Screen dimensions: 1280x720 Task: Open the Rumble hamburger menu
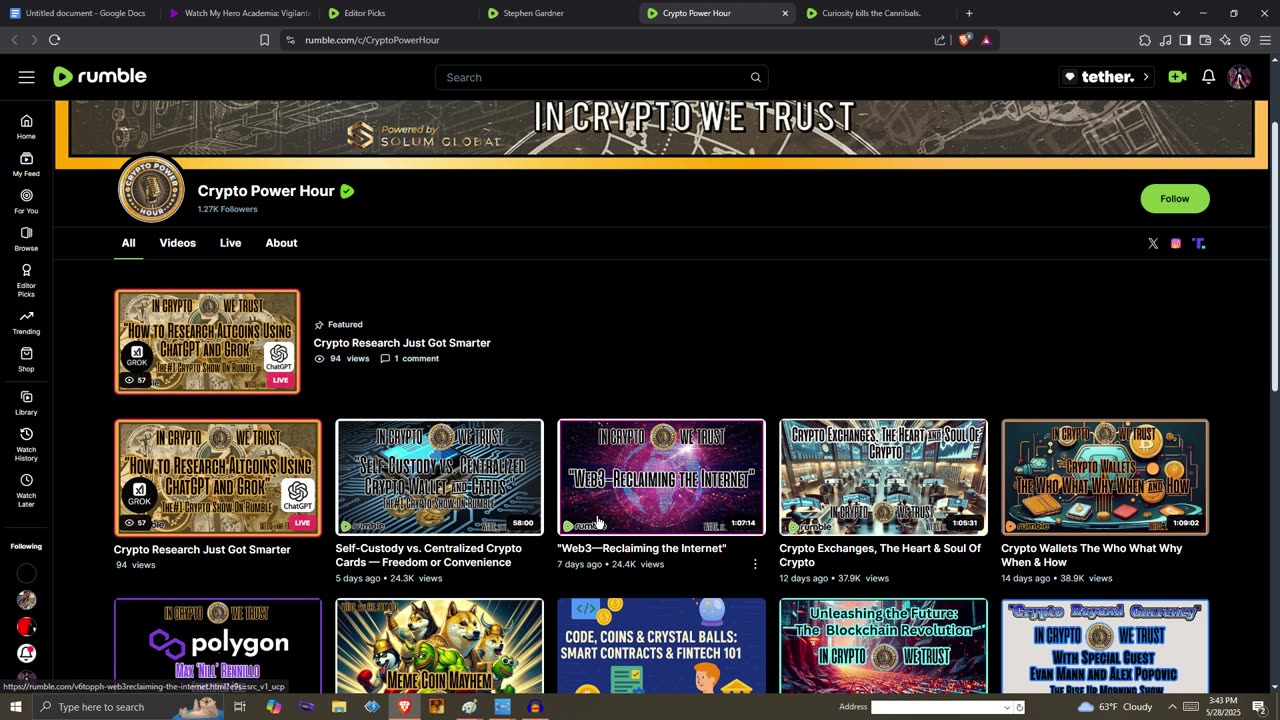pos(27,77)
